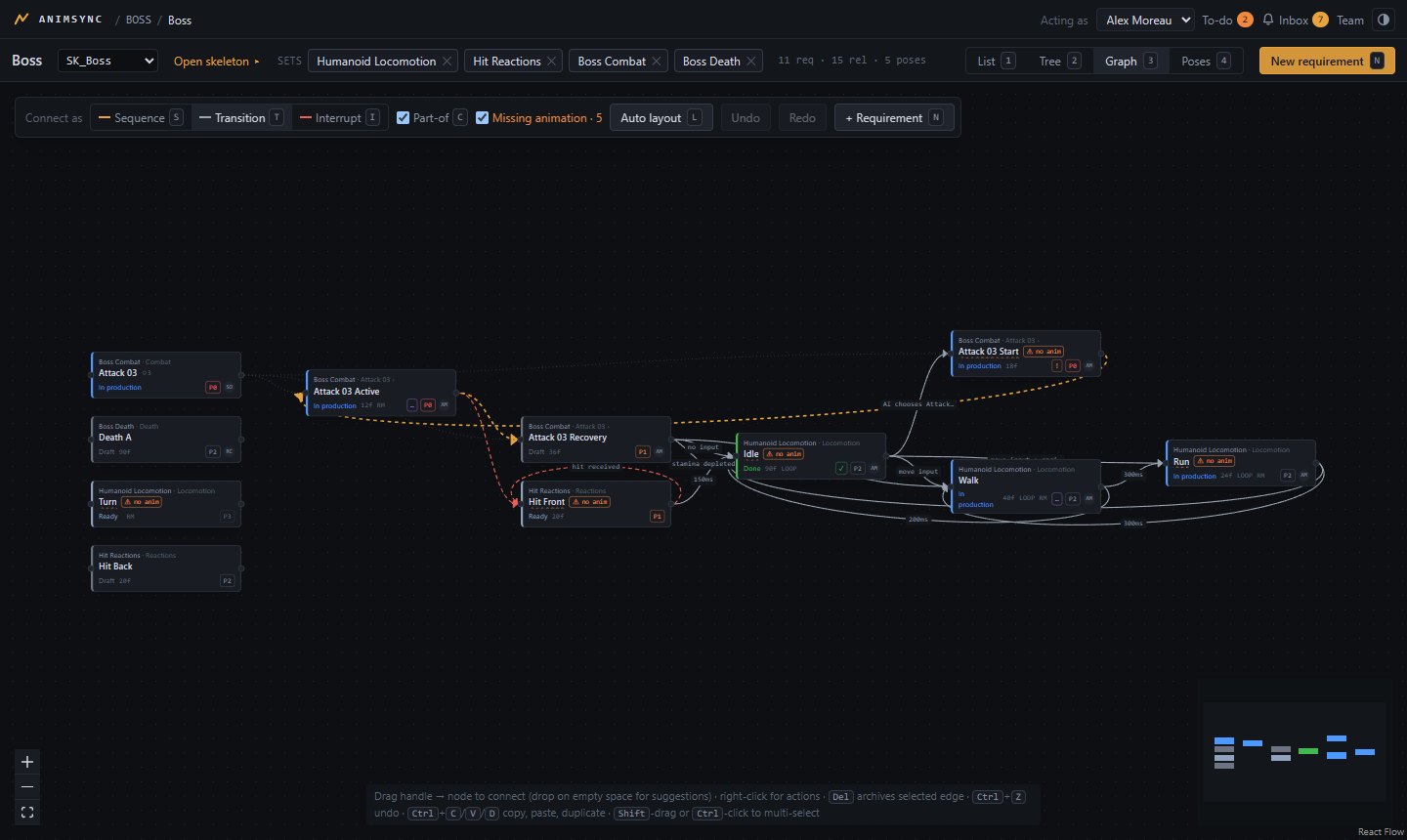Fit the graph view to screen
This screenshot has width=1407, height=840.
coord(27,813)
